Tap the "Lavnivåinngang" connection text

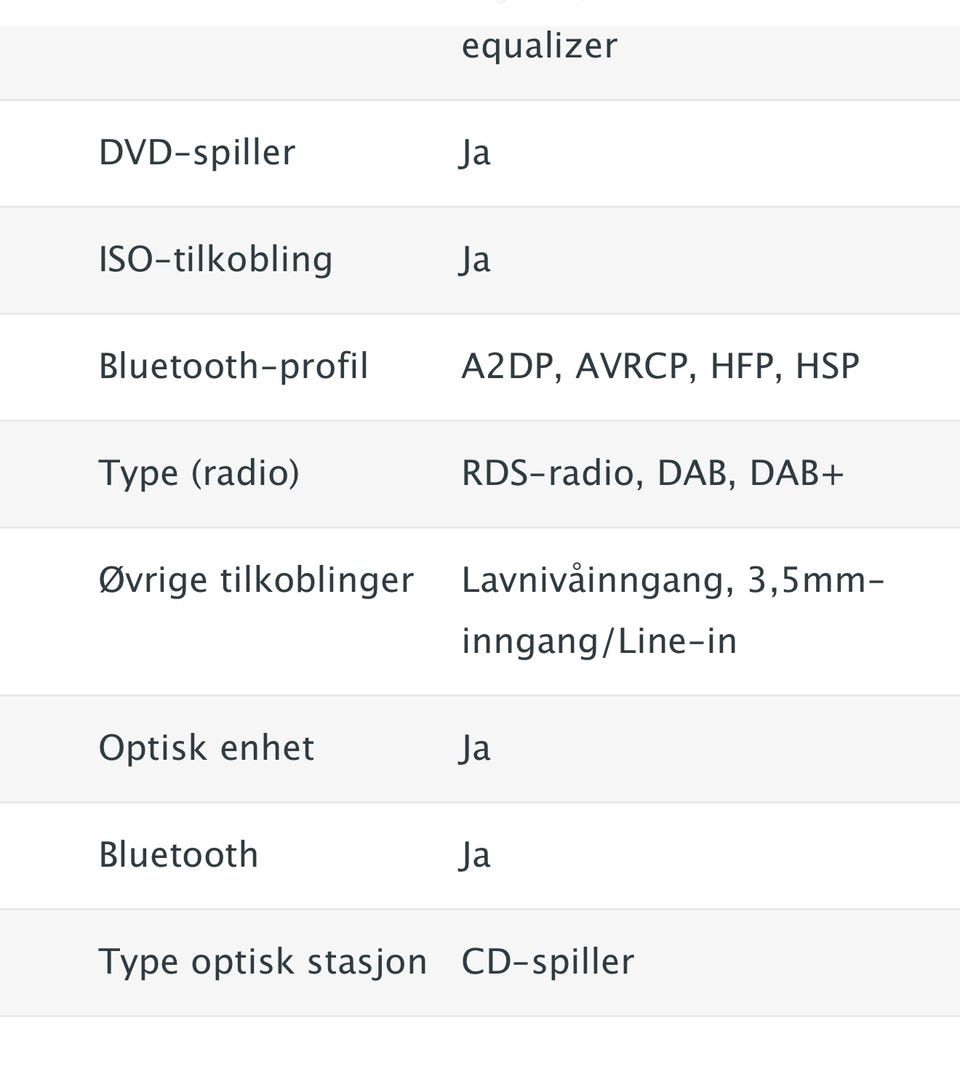pos(595,581)
